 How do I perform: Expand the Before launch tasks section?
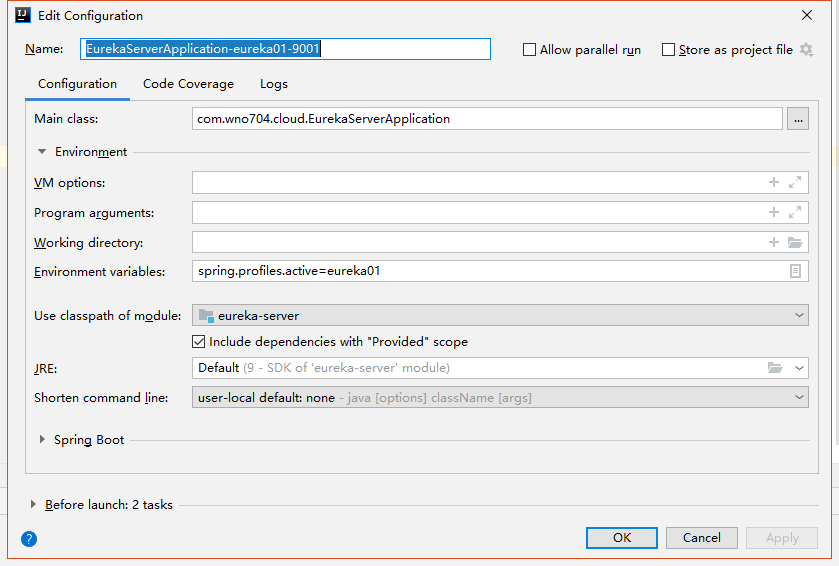tap(34, 505)
